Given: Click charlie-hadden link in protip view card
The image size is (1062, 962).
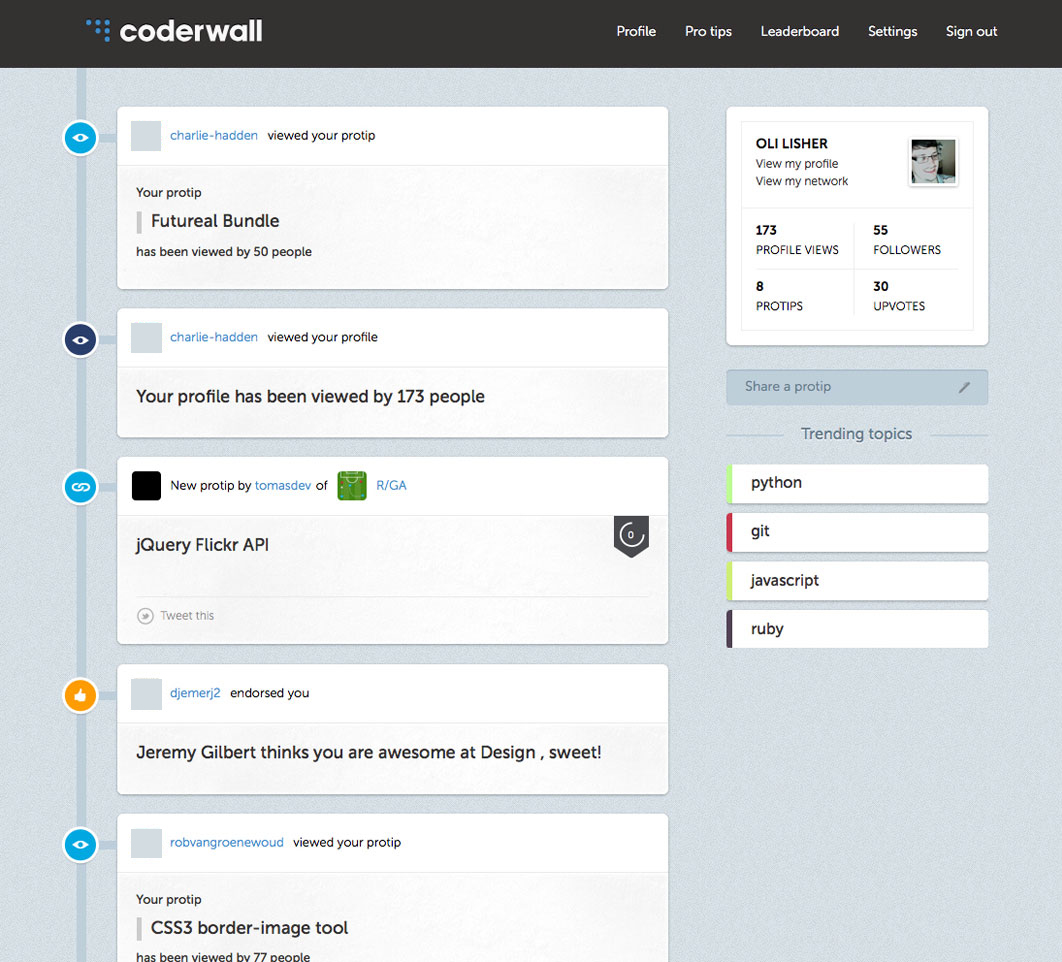Looking at the screenshot, I should pos(213,135).
